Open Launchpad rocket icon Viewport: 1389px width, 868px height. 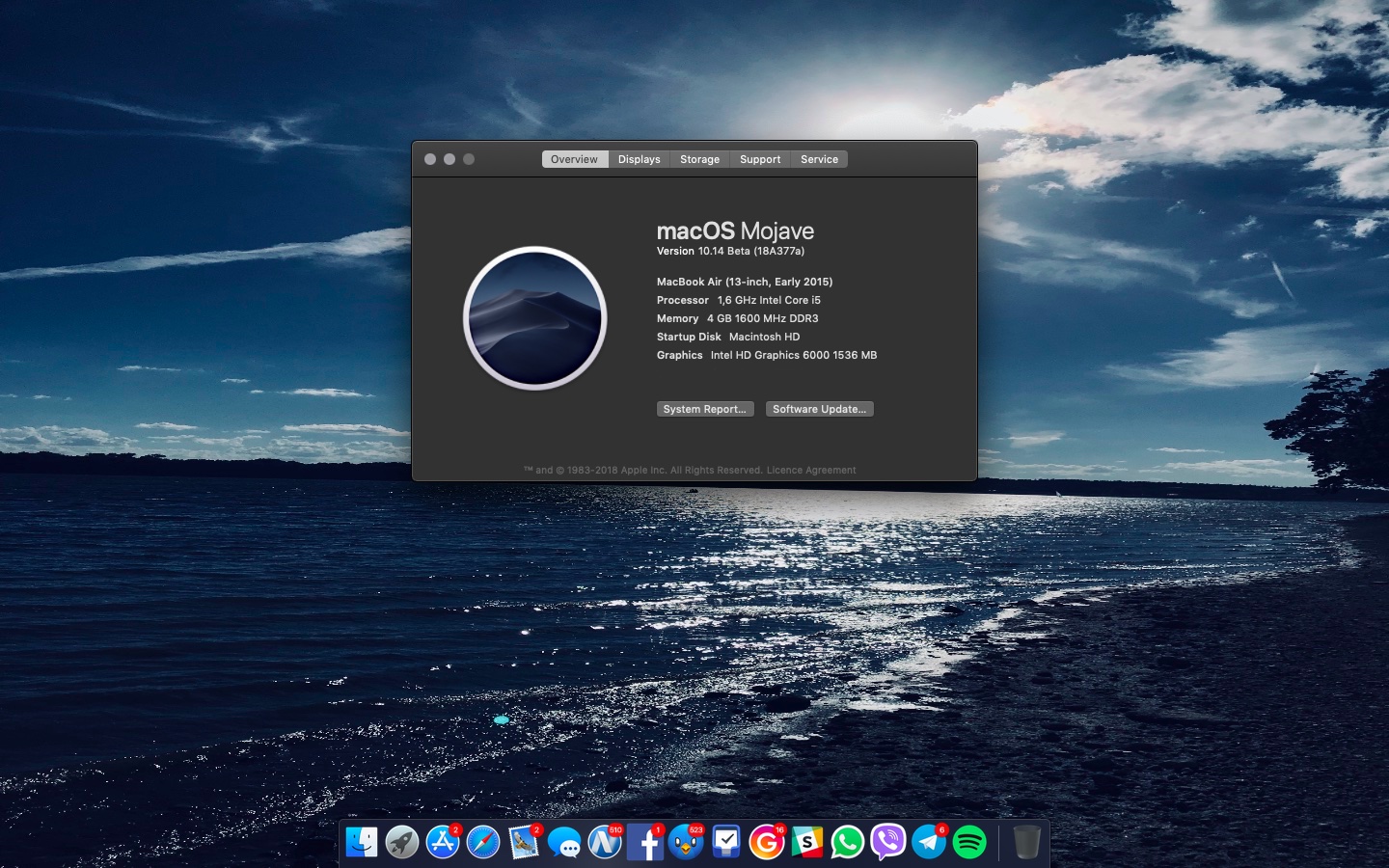[x=402, y=842]
